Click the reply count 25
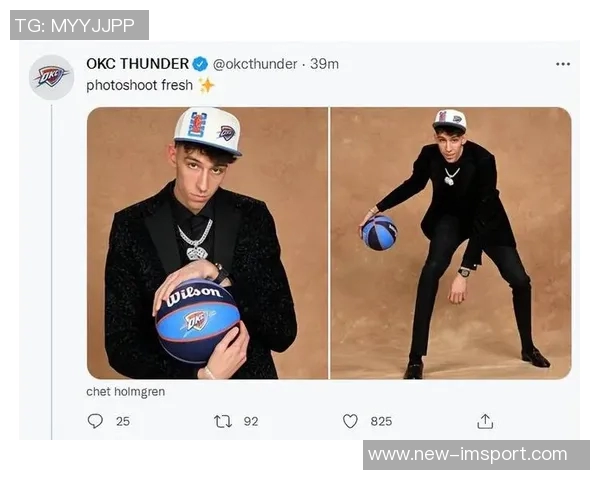The width and height of the screenshot is (600, 480). [x=123, y=421]
